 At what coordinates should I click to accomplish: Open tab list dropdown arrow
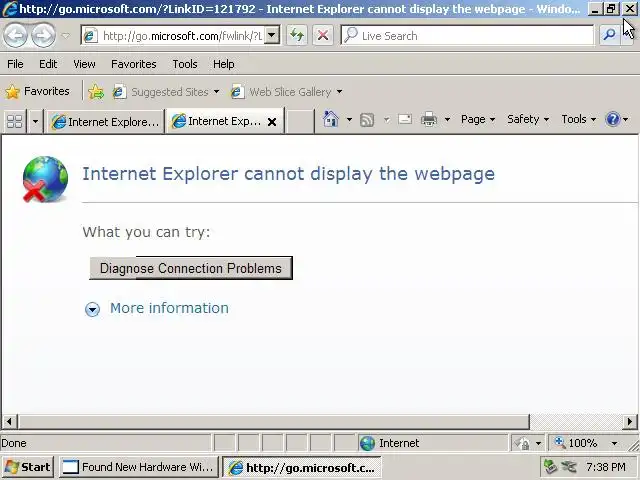coord(35,122)
